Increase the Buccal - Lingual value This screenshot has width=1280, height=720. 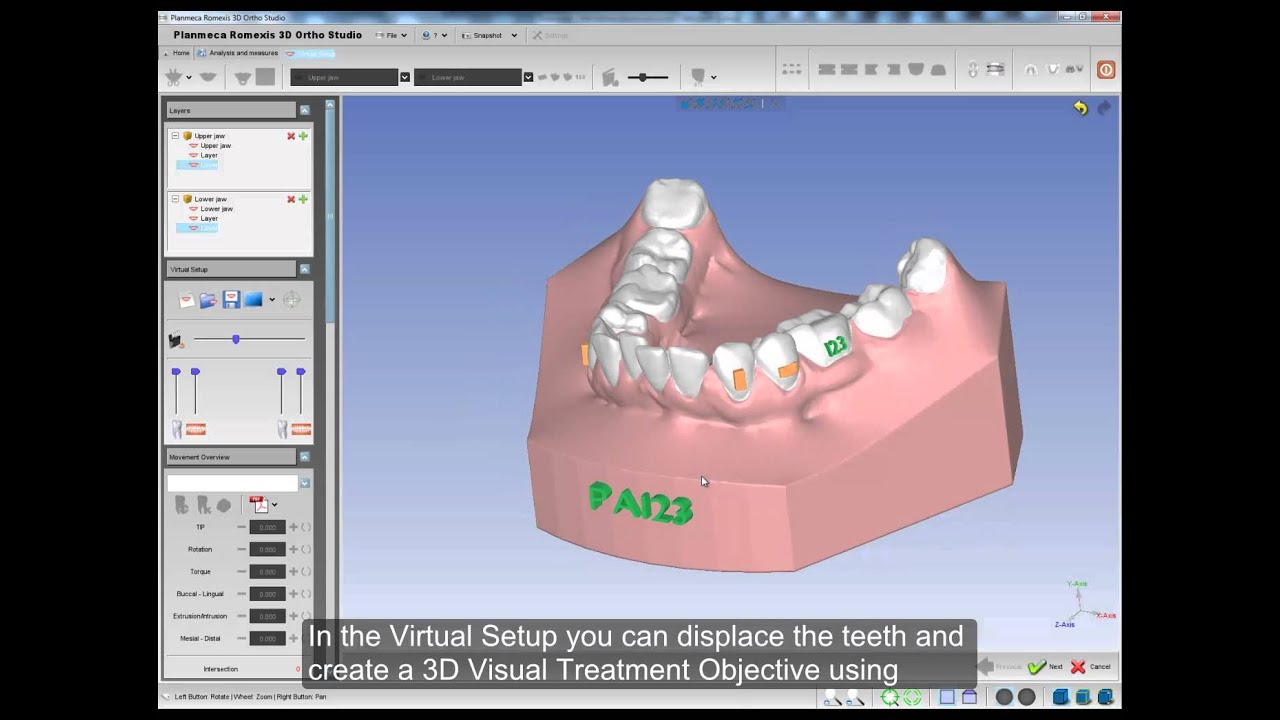(294, 594)
